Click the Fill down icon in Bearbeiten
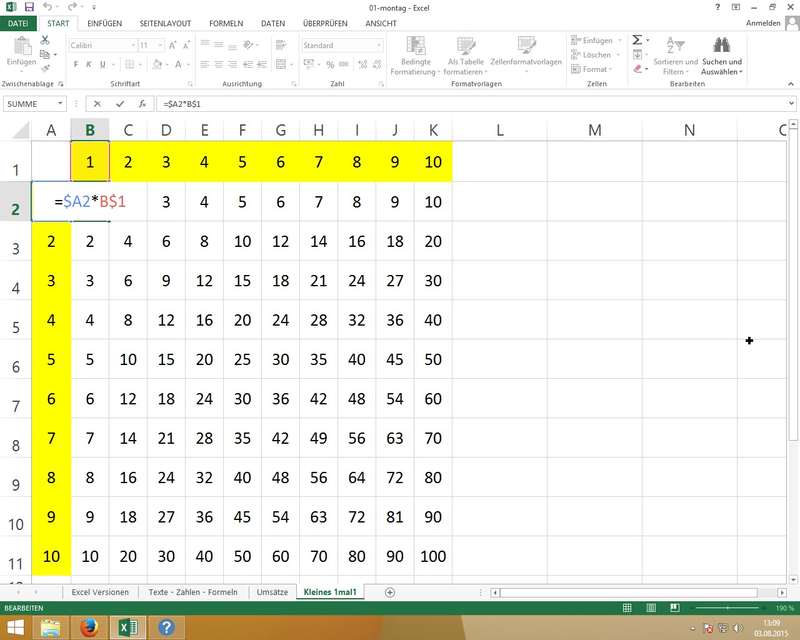800x640 pixels. pos(637,54)
